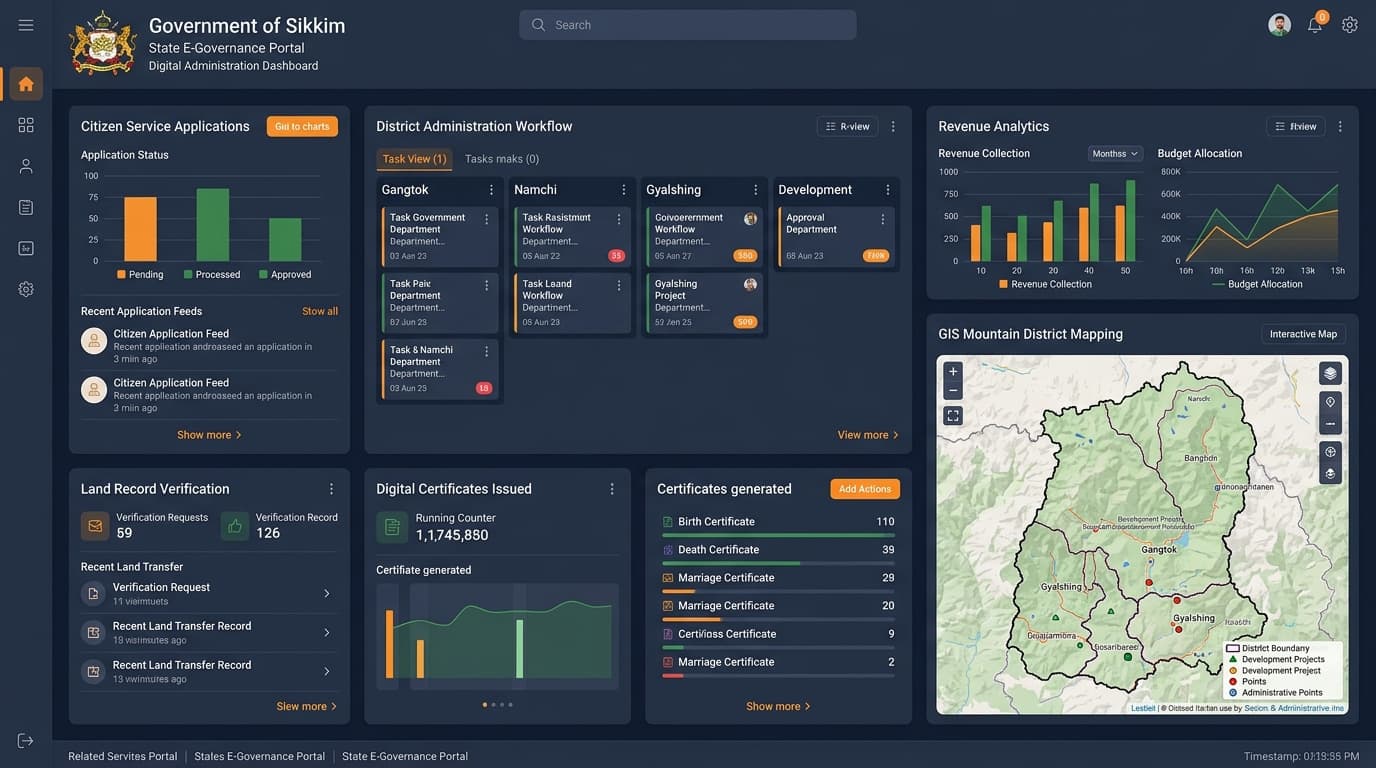Screen dimensions: 1376x768
Task: Open the sidebar settings gear icon
Action: pyautogui.click(x=26, y=289)
